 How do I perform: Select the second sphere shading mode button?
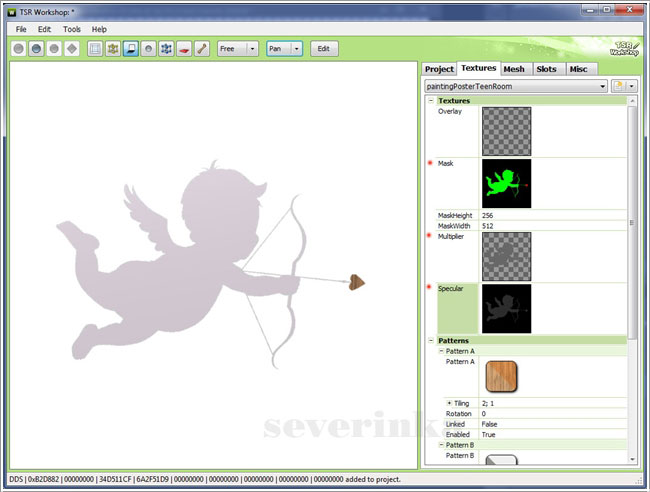click(36, 48)
